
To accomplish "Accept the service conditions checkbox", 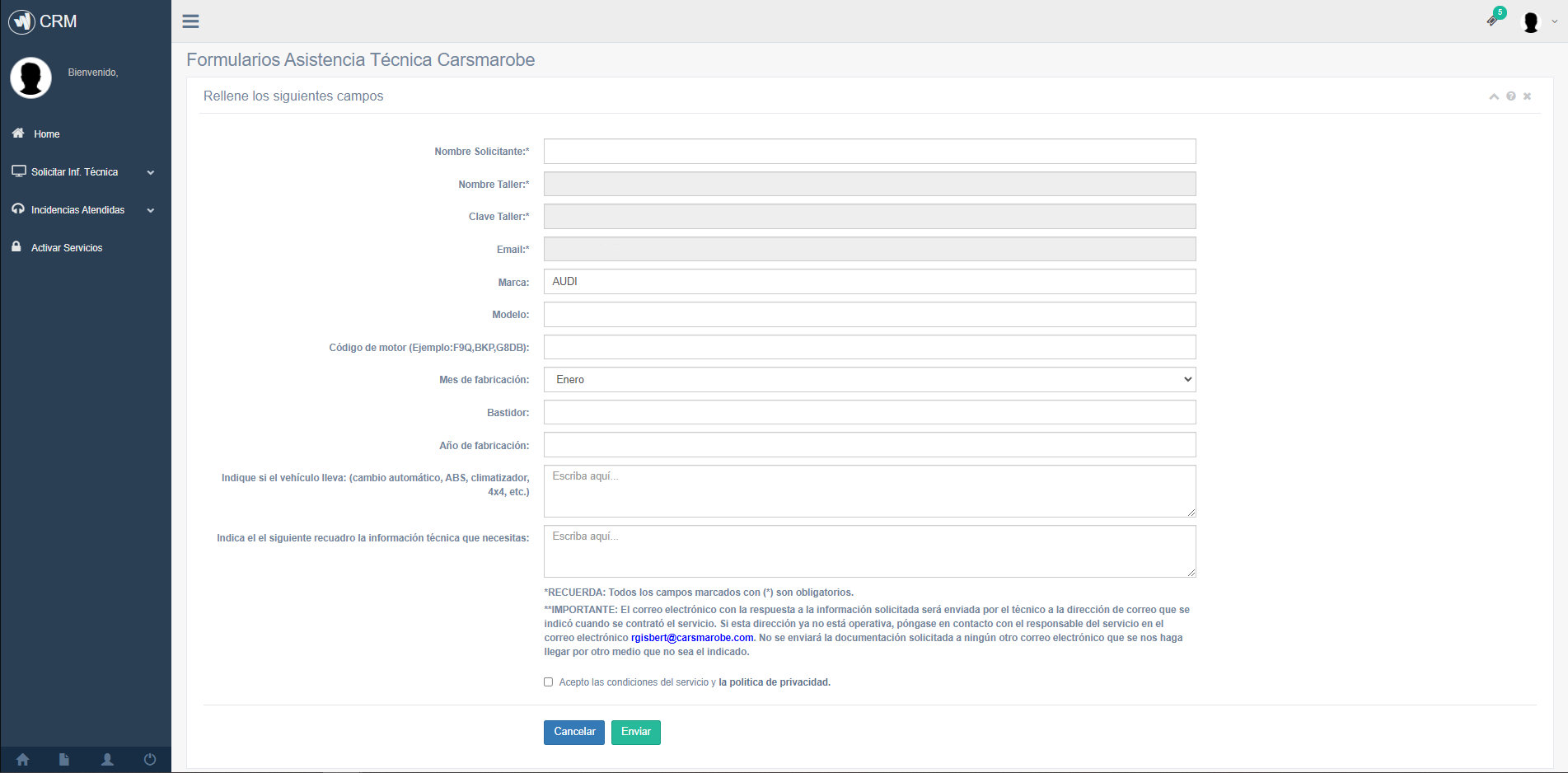I will click(x=548, y=682).
